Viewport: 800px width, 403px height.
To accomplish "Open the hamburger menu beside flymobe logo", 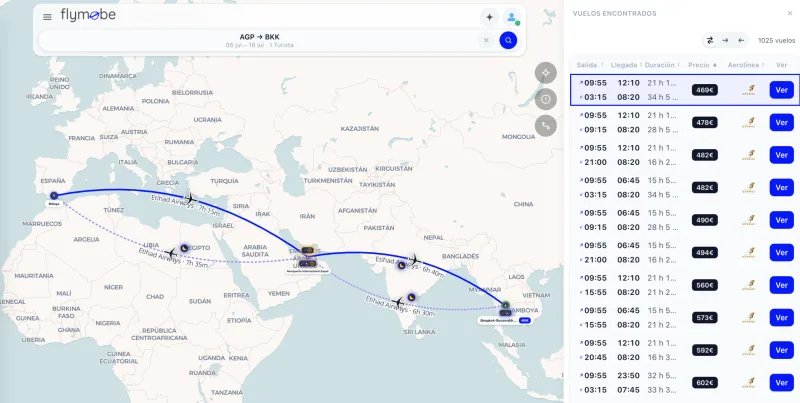I will [x=47, y=17].
